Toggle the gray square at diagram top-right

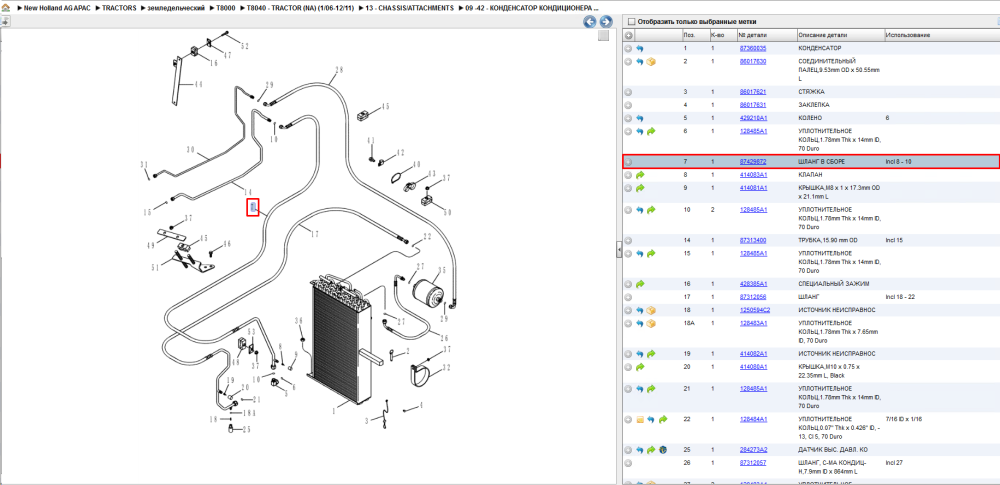pyautogui.click(x=603, y=36)
